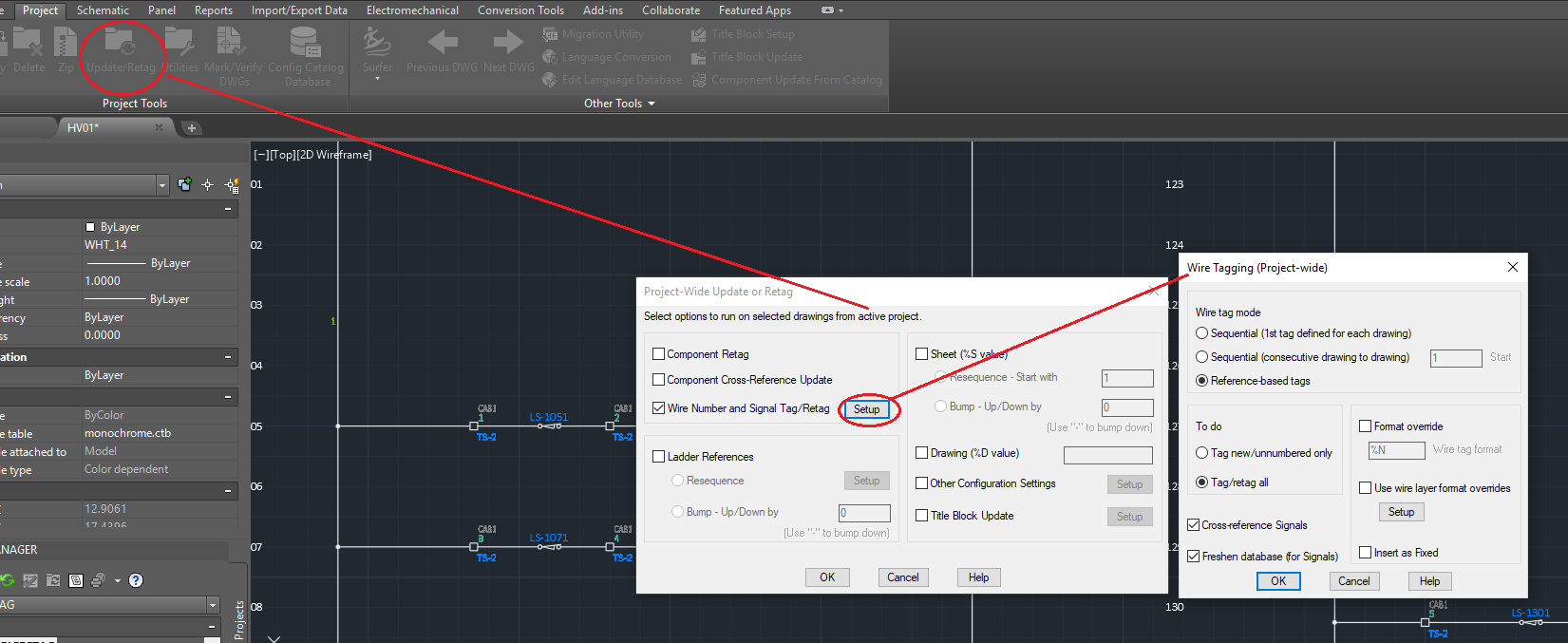Image resolution: width=1568 pixels, height=643 pixels.
Task: Click the project-wide update folder icon in Project Manager
Action: tap(53, 580)
